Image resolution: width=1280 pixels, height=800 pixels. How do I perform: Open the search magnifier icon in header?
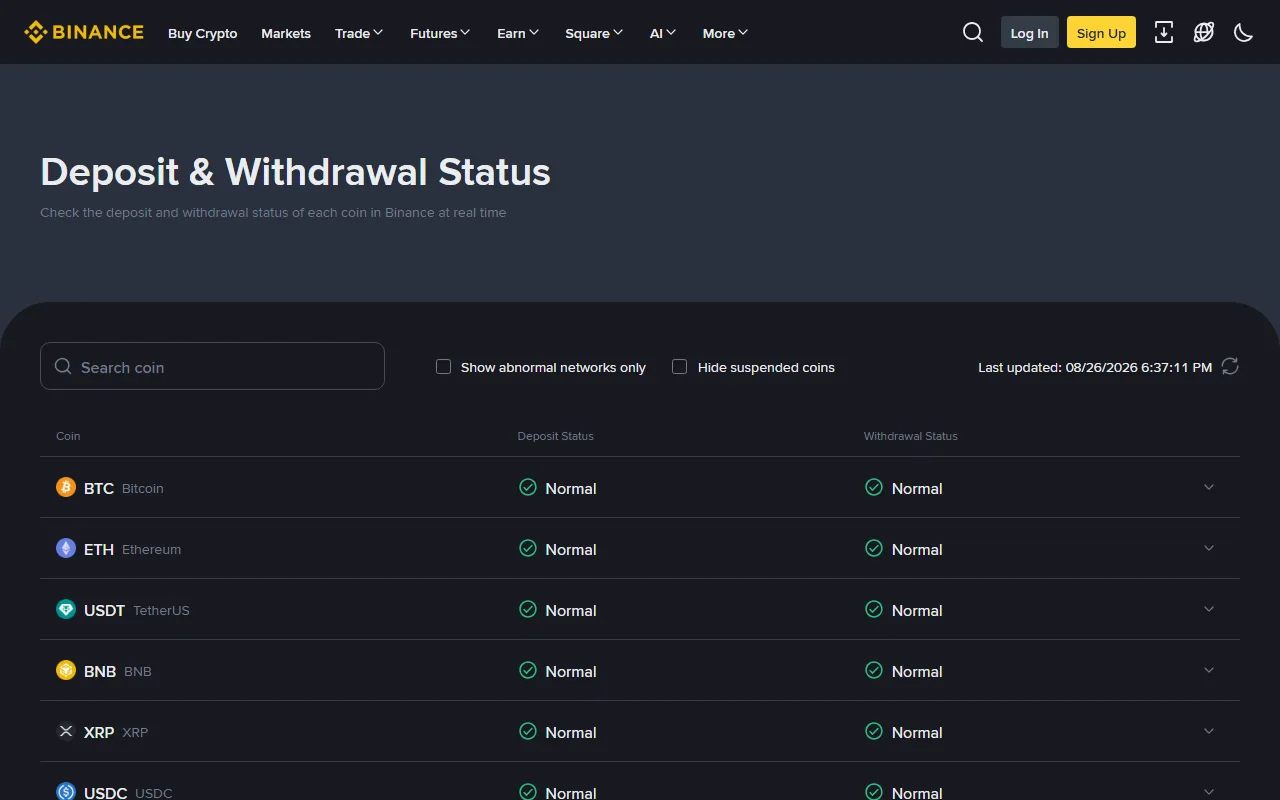tap(973, 33)
